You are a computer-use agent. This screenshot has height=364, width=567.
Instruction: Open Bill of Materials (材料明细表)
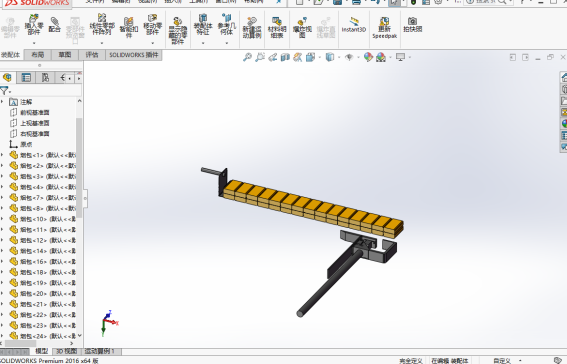coord(277,27)
